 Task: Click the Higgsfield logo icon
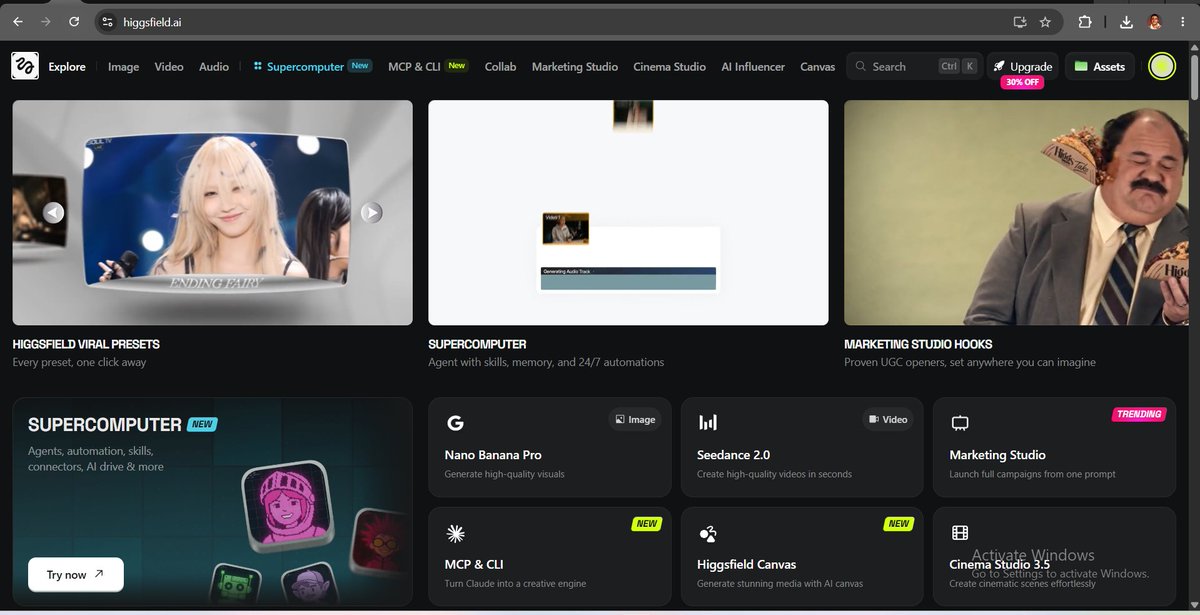(x=25, y=66)
